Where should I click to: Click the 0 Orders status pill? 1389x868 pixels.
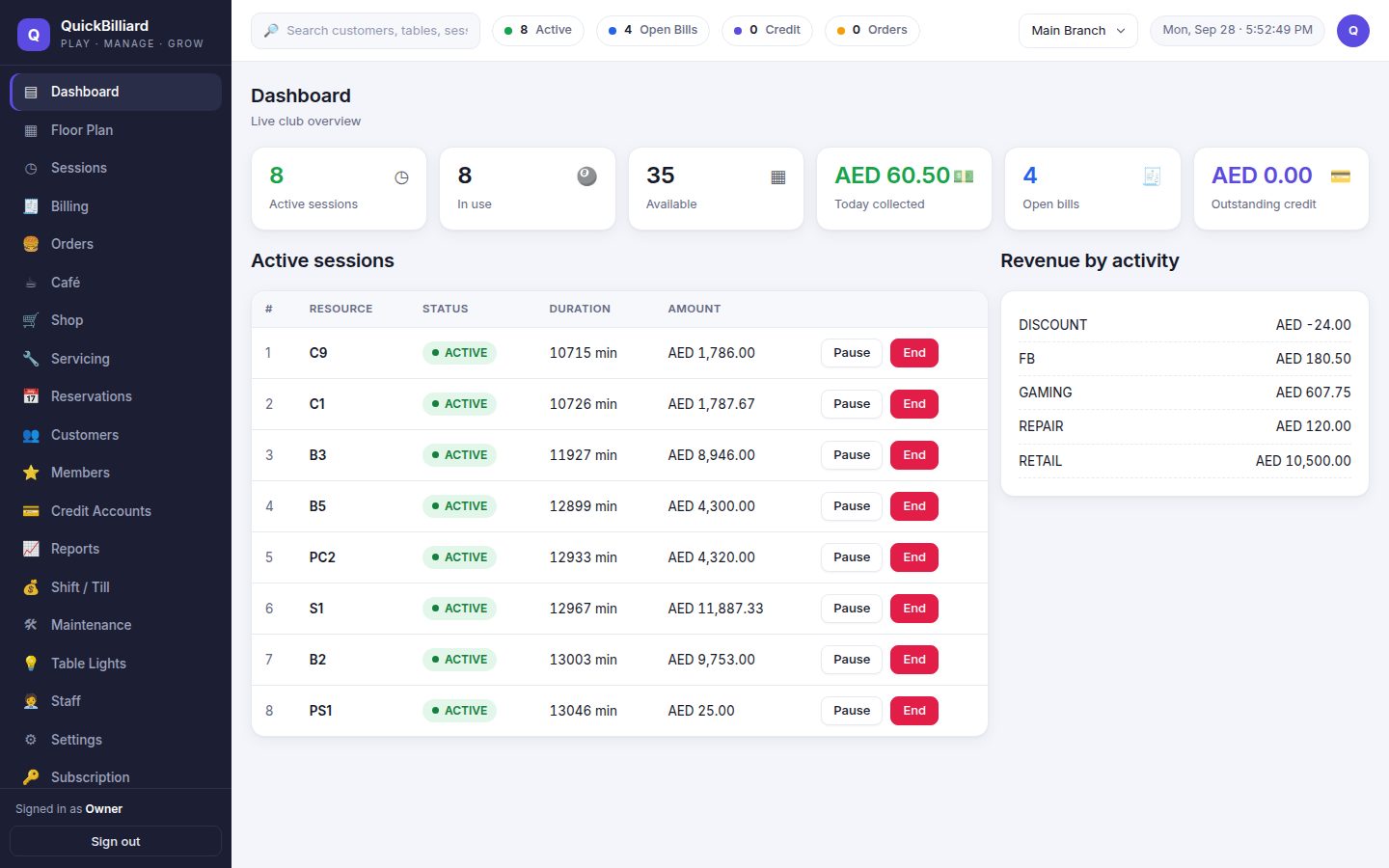[872, 31]
